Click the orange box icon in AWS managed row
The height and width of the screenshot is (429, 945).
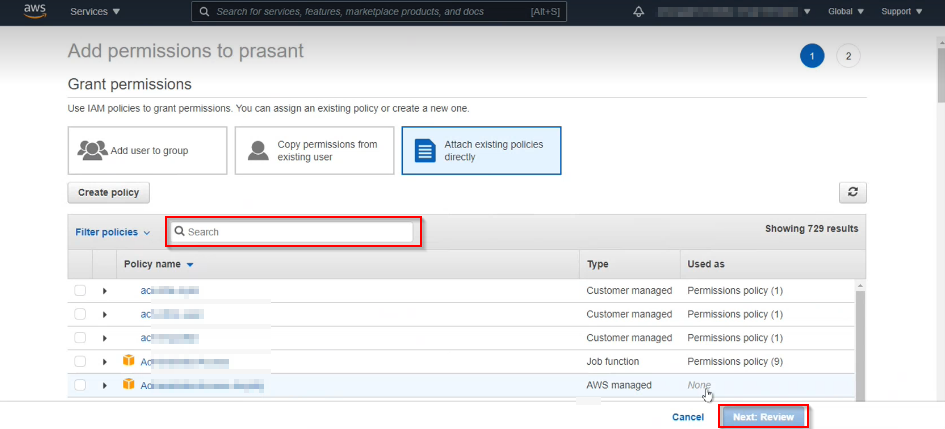[128, 384]
